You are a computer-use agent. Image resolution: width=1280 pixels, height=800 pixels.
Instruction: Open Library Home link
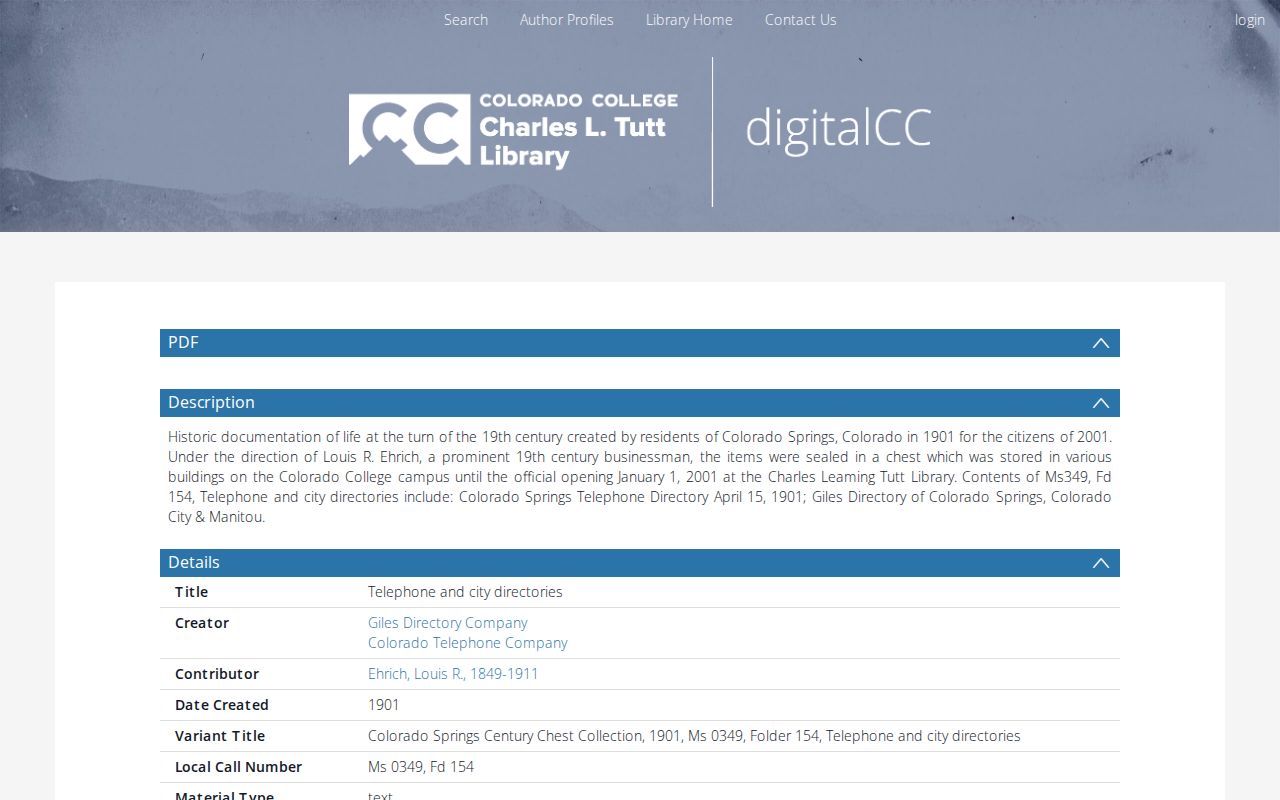(689, 20)
